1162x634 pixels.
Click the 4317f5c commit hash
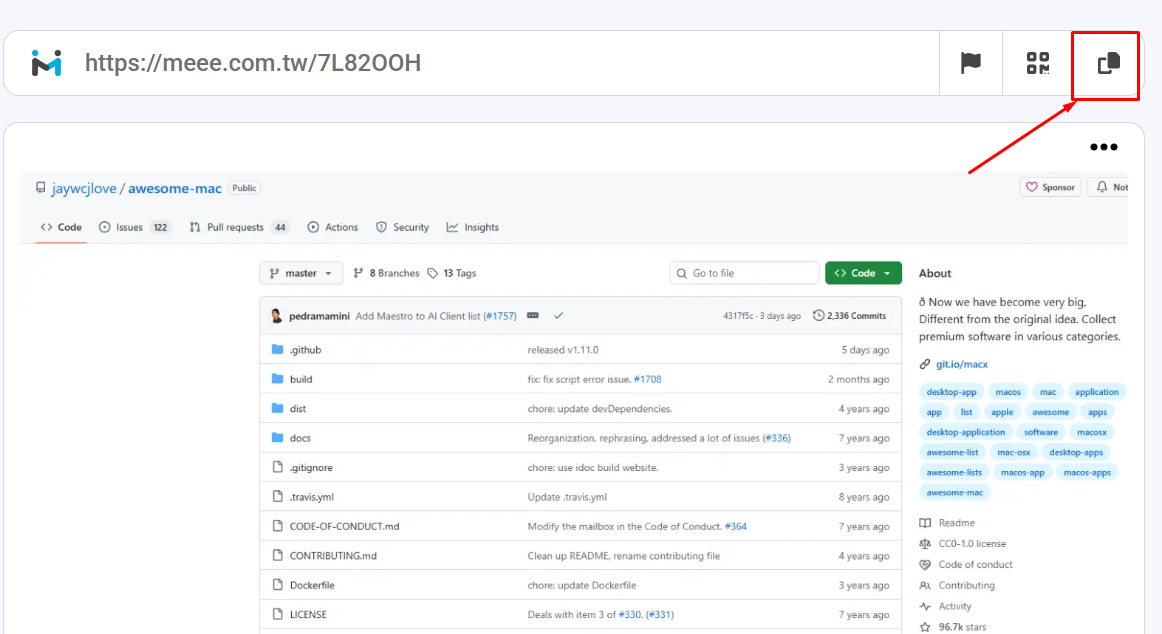tap(738, 316)
